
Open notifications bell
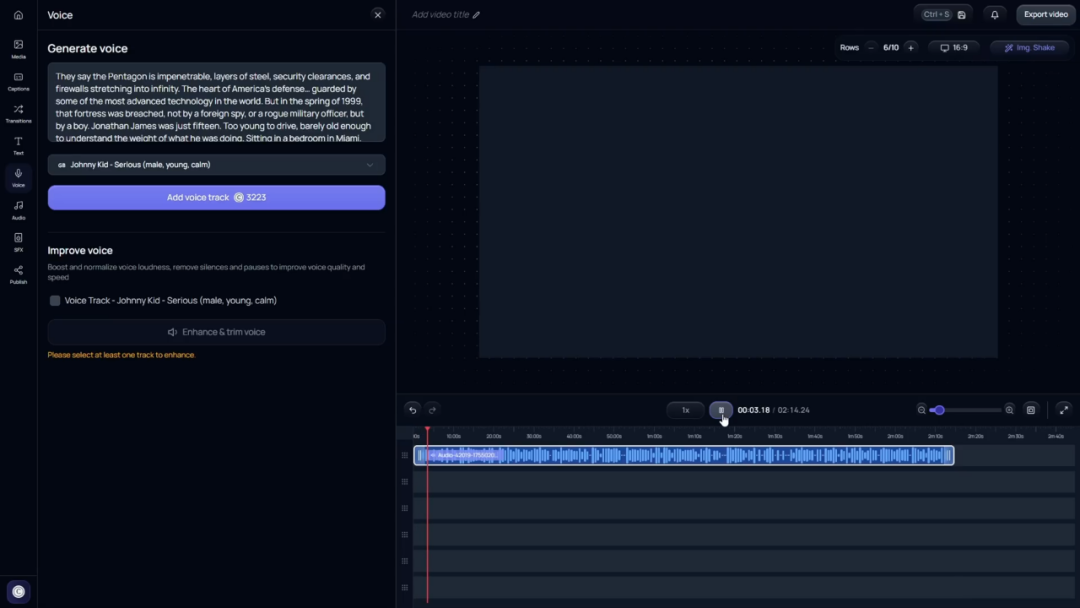point(995,14)
